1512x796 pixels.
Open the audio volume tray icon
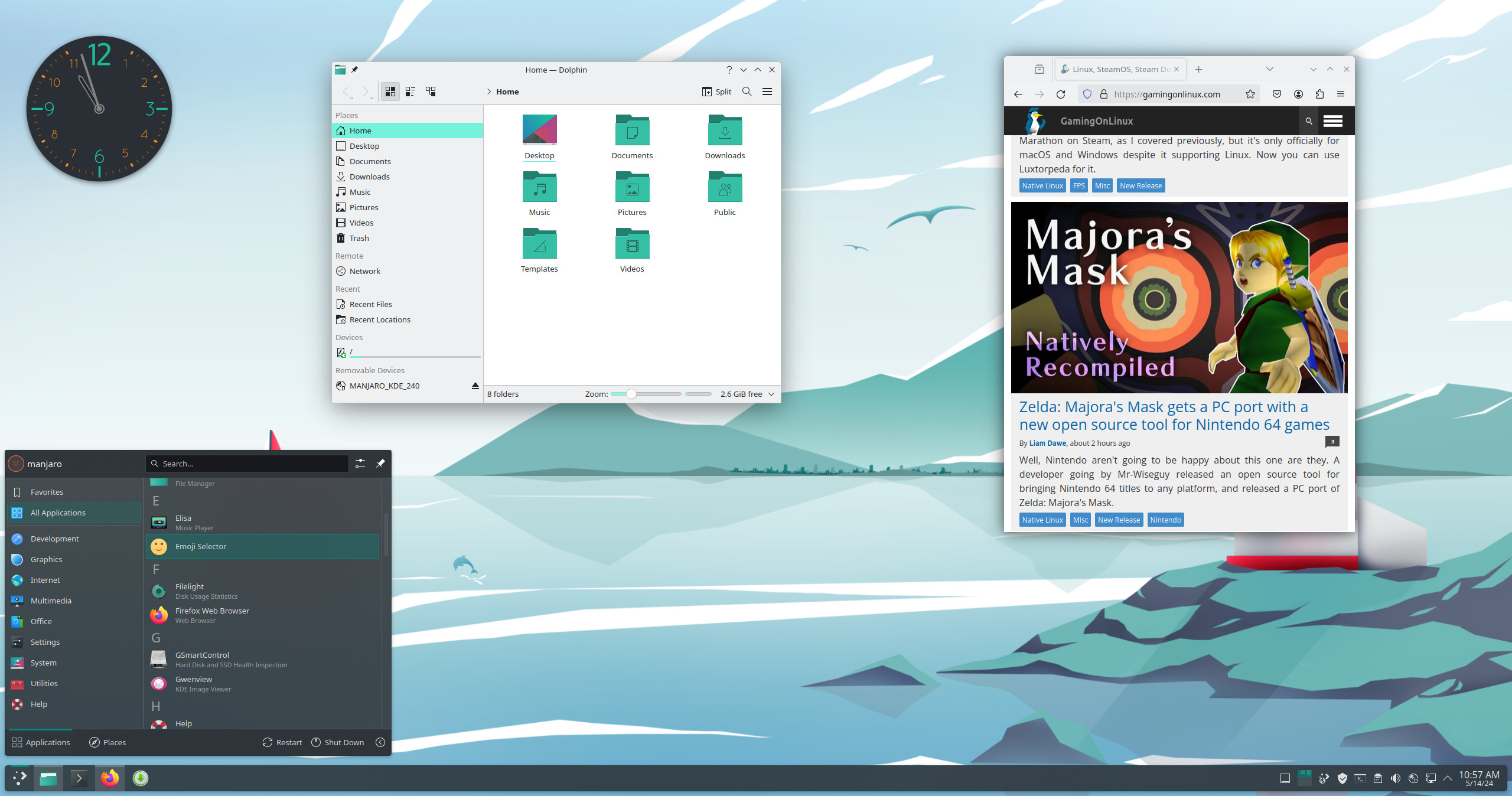(1395, 778)
